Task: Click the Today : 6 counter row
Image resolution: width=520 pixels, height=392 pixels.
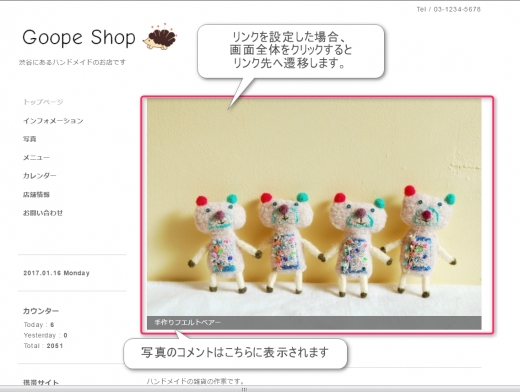Action: (39, 325)
